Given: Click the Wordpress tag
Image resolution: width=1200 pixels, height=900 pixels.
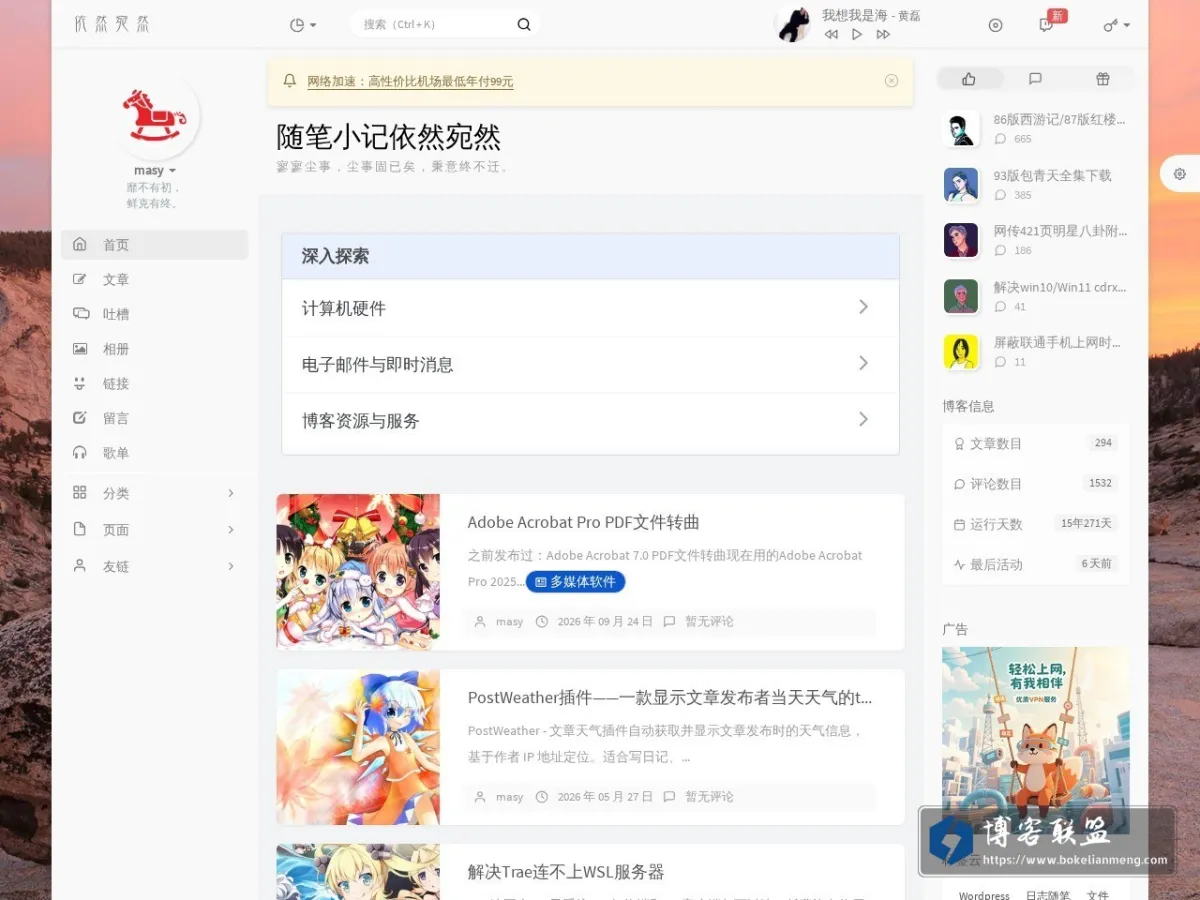Looking at the screenshot, I should click(x=984, y=895).
